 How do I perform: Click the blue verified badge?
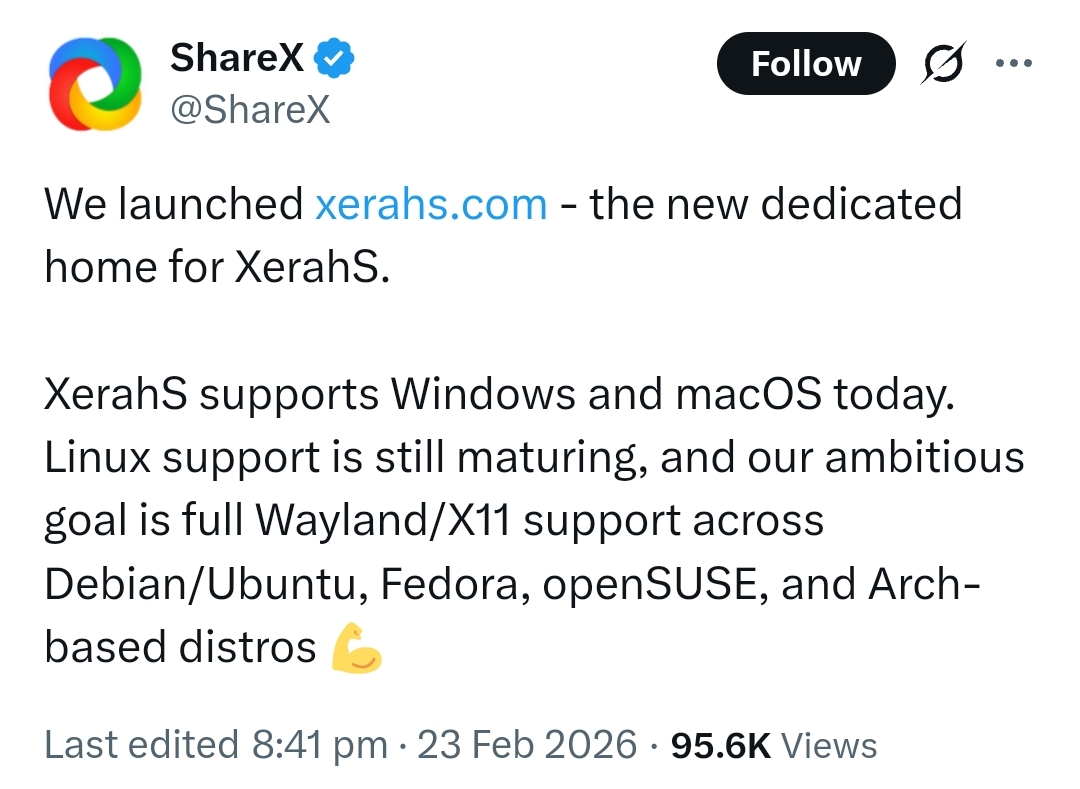click(x=335, y=60)
